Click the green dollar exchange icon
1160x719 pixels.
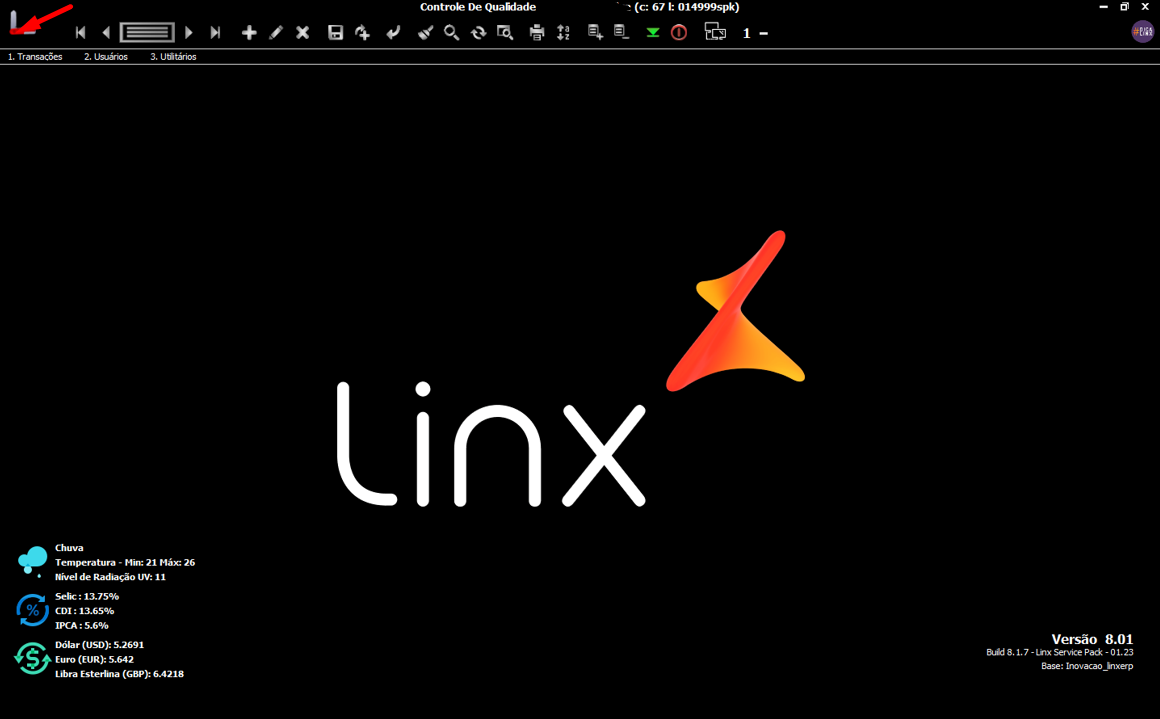point(32,658)
